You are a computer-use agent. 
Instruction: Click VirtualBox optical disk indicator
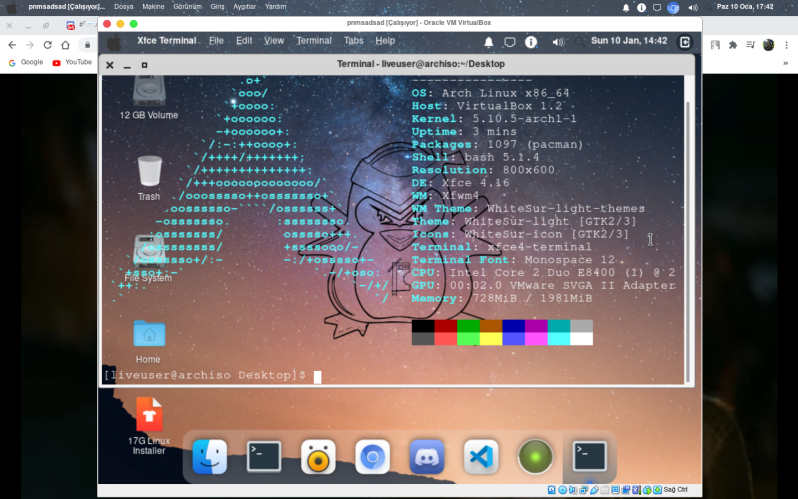click(x=562, y=490)
